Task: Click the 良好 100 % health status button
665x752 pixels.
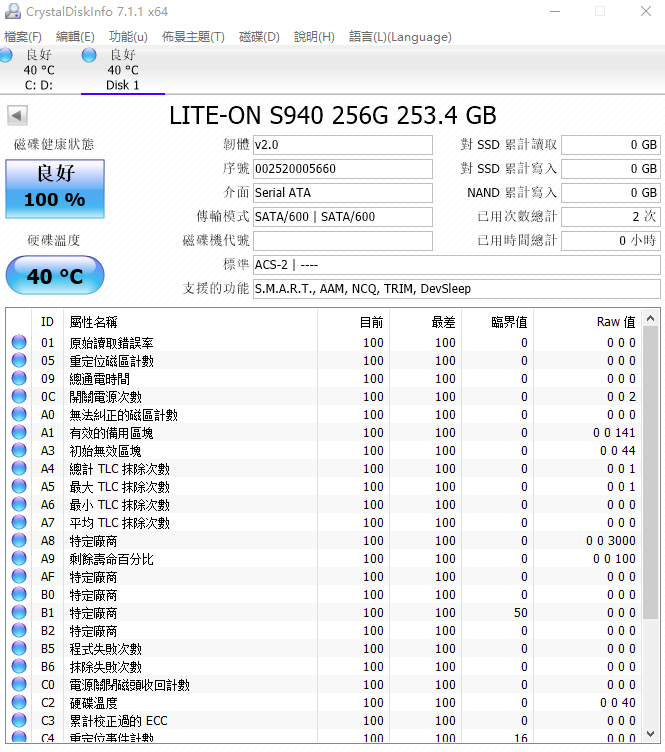Action: (x=55, y=188)
